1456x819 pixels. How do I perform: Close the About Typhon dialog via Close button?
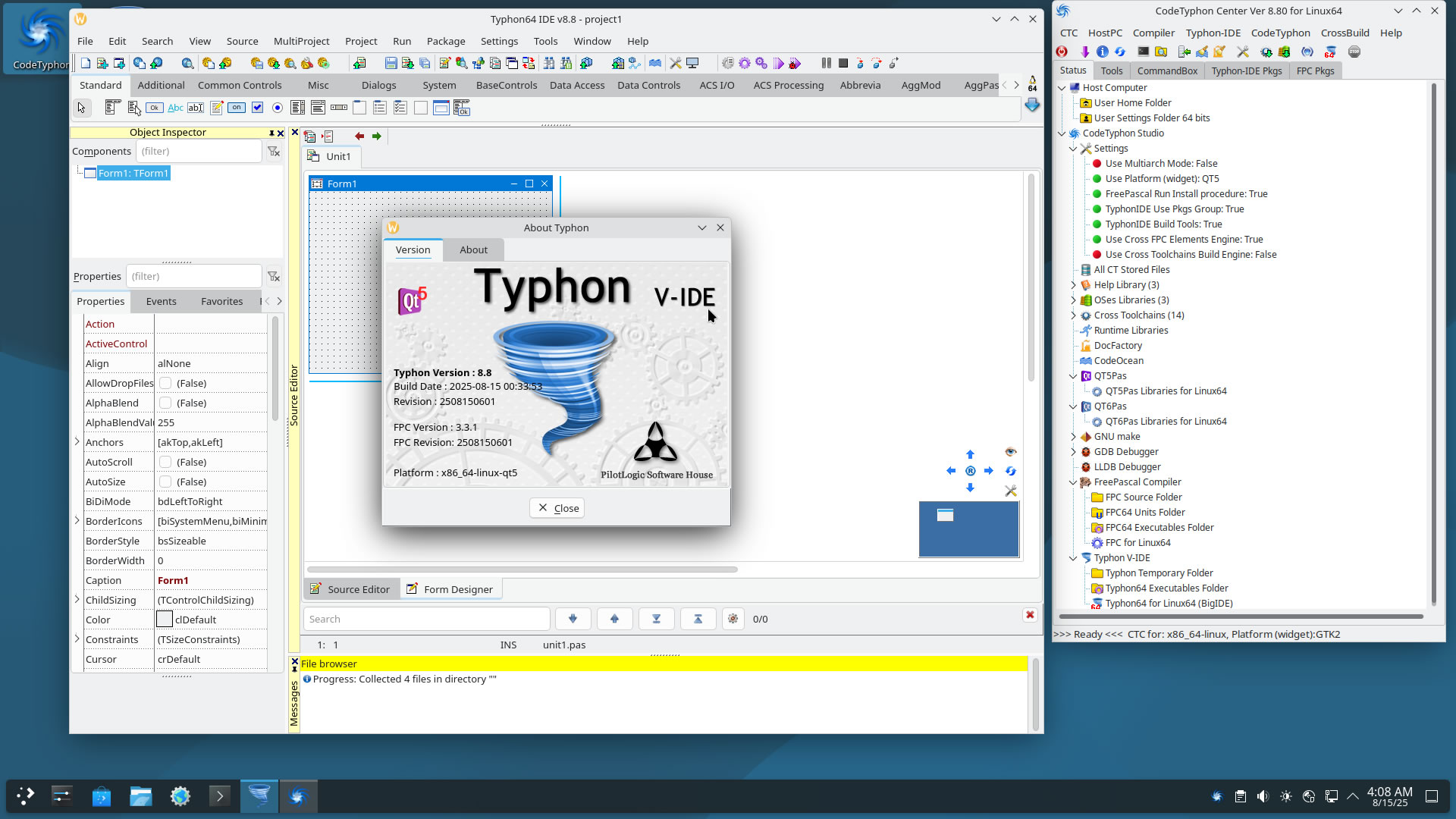point(557,508)
